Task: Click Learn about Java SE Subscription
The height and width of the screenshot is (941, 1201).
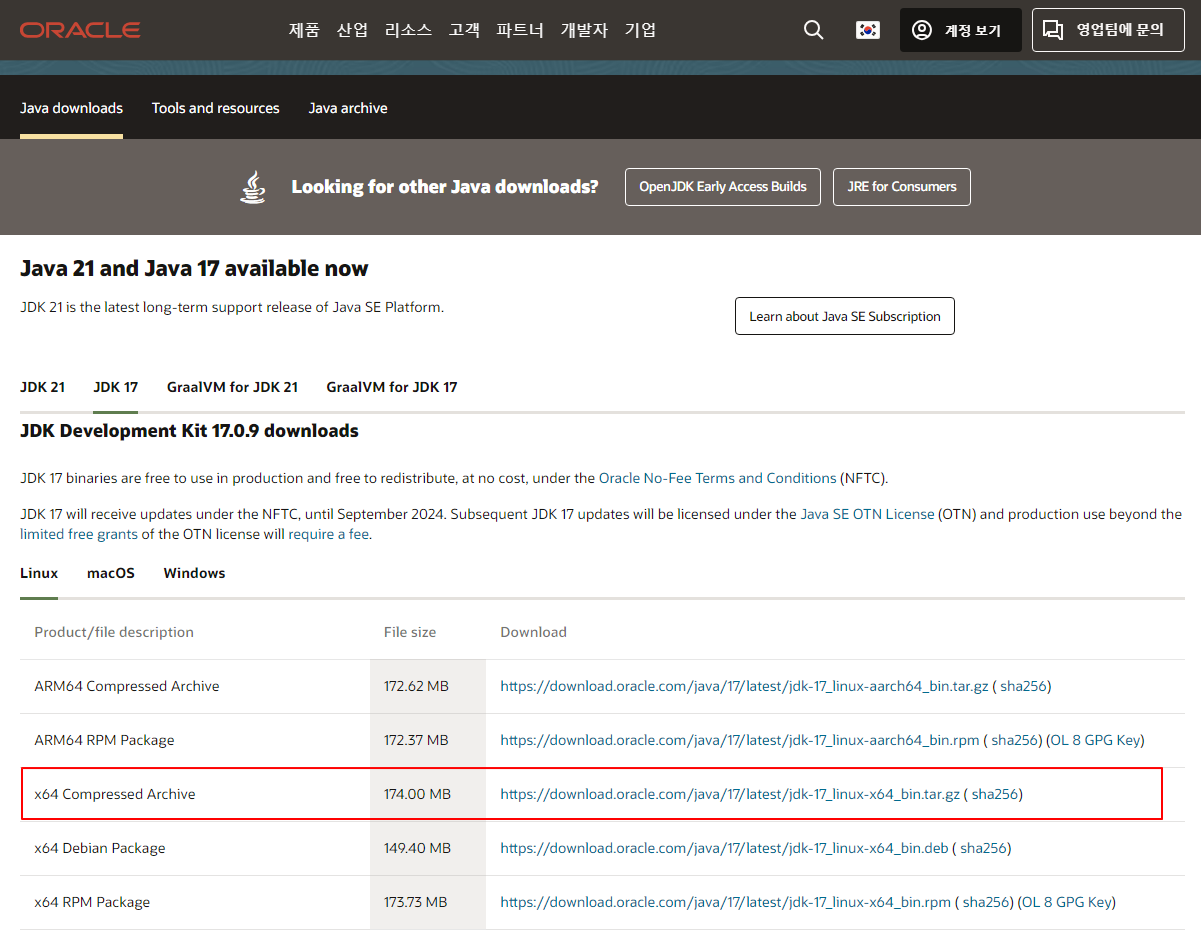Action: (845, 316)
